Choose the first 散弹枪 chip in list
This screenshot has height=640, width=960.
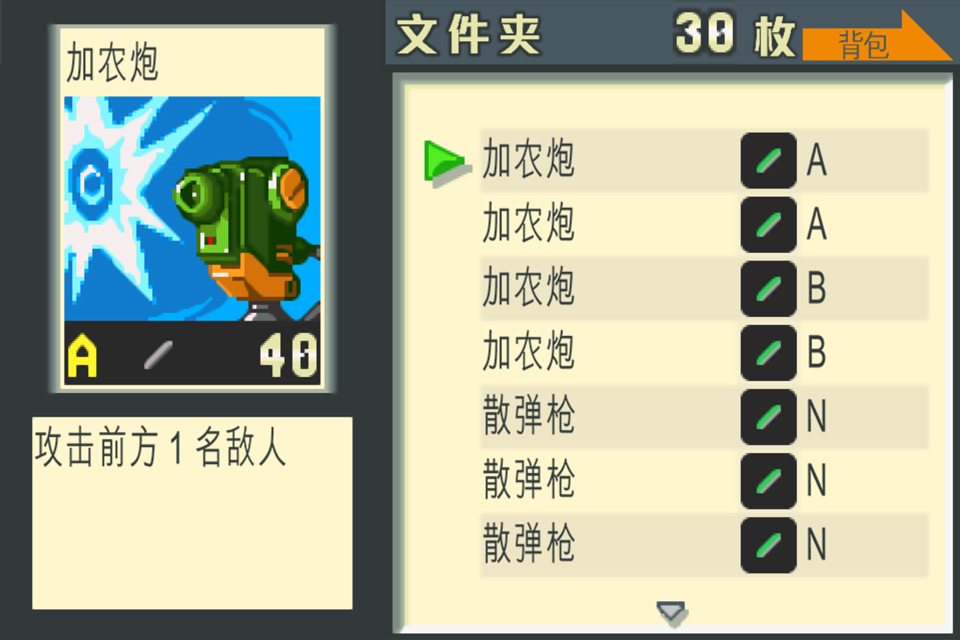point(704,416)
